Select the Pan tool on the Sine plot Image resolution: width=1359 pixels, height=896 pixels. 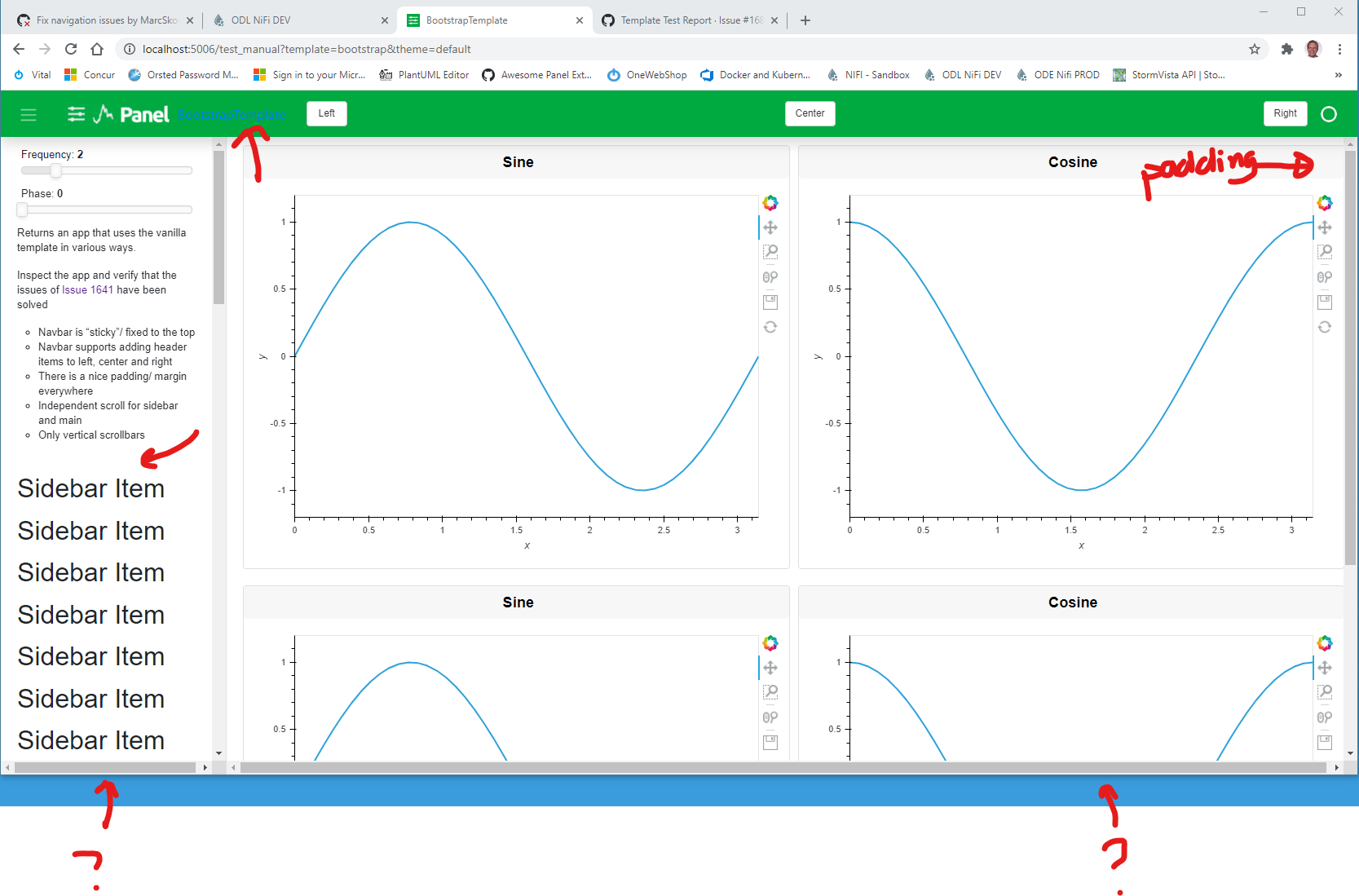770,227
